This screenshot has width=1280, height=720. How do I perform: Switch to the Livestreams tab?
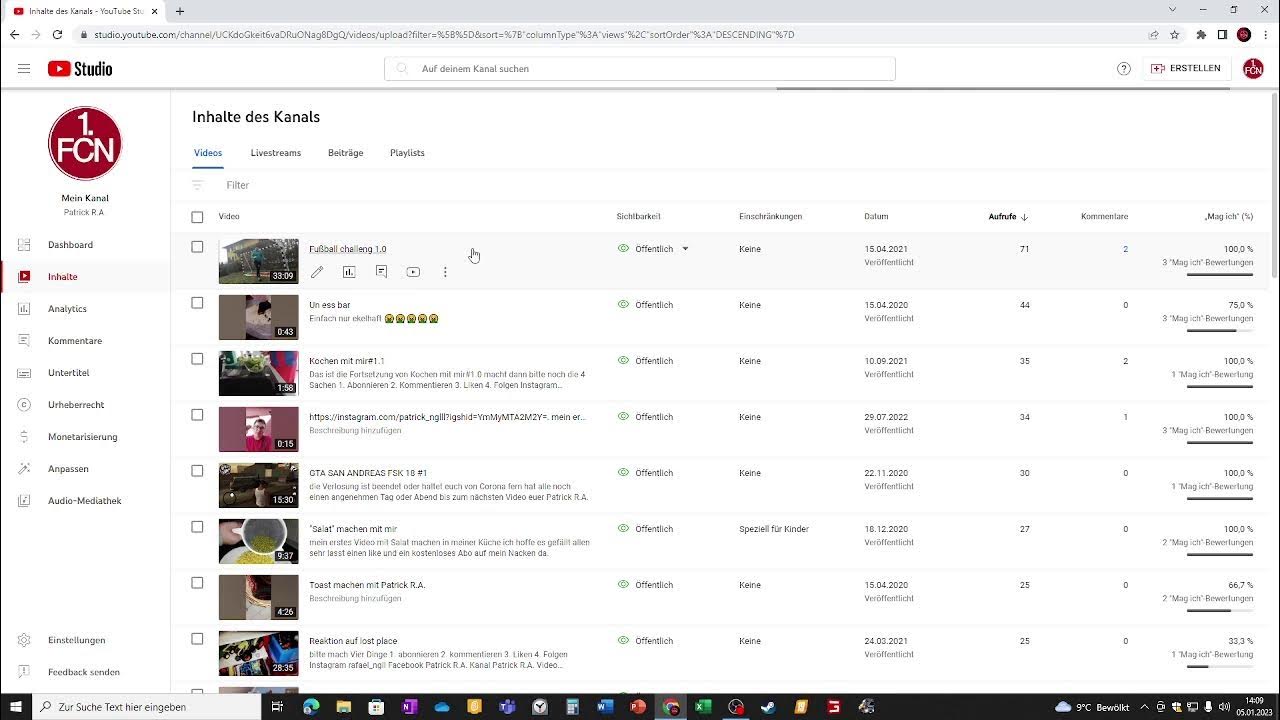click(x=276, y=153)
